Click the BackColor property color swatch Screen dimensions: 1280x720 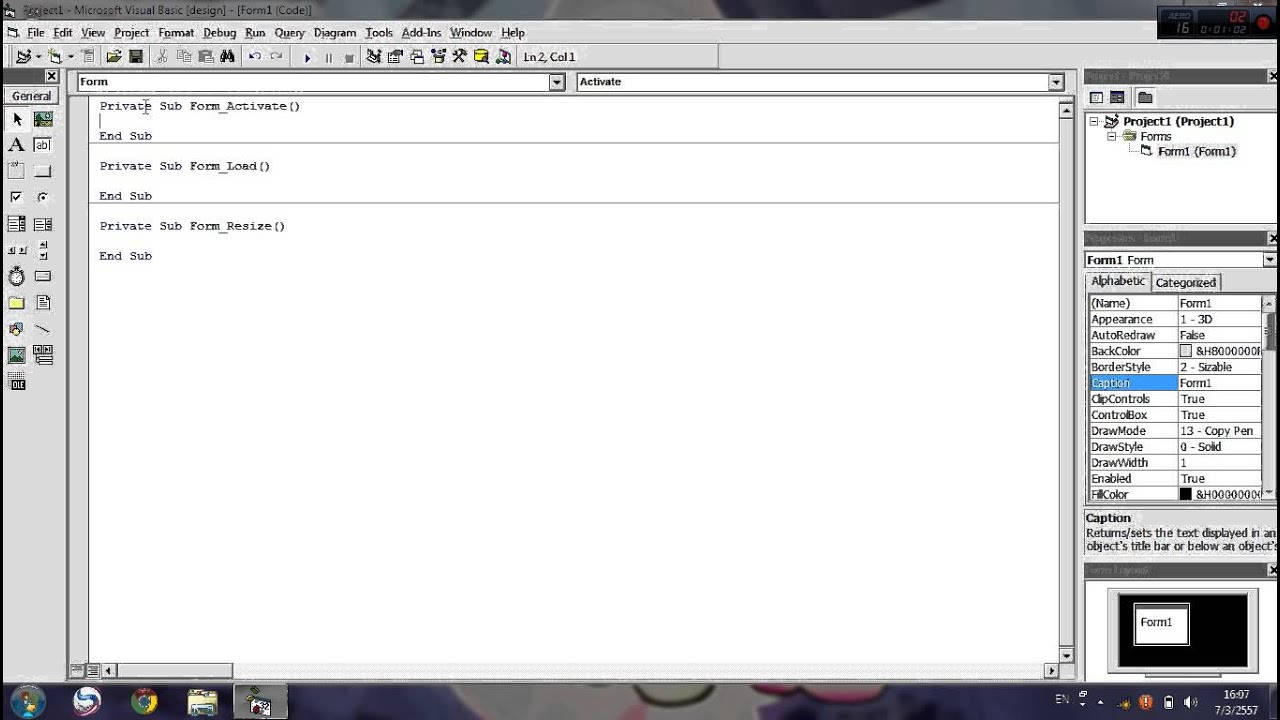[1186, 351]
